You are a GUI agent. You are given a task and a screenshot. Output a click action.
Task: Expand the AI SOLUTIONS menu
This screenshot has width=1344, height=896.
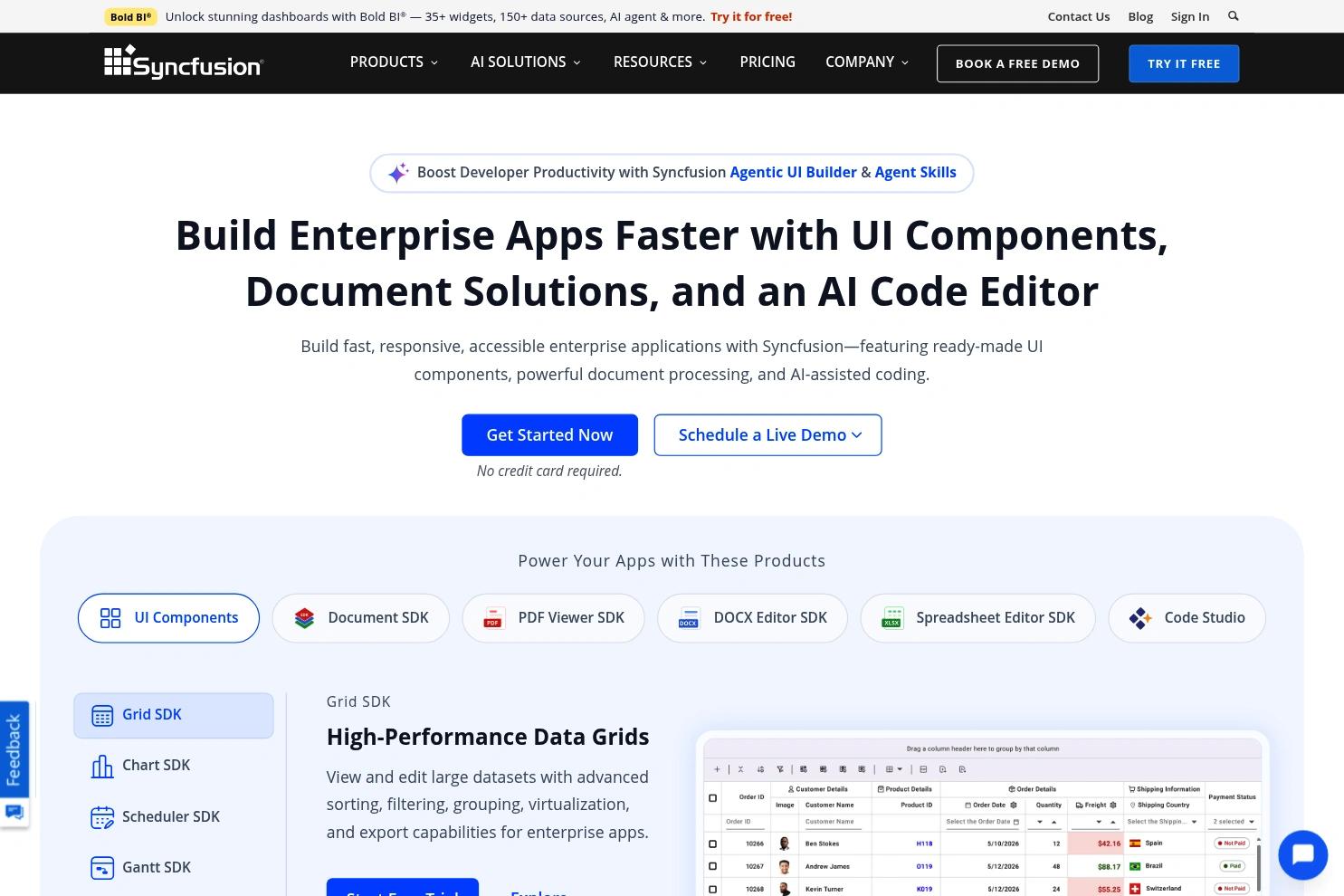click(x=526, y=62)
